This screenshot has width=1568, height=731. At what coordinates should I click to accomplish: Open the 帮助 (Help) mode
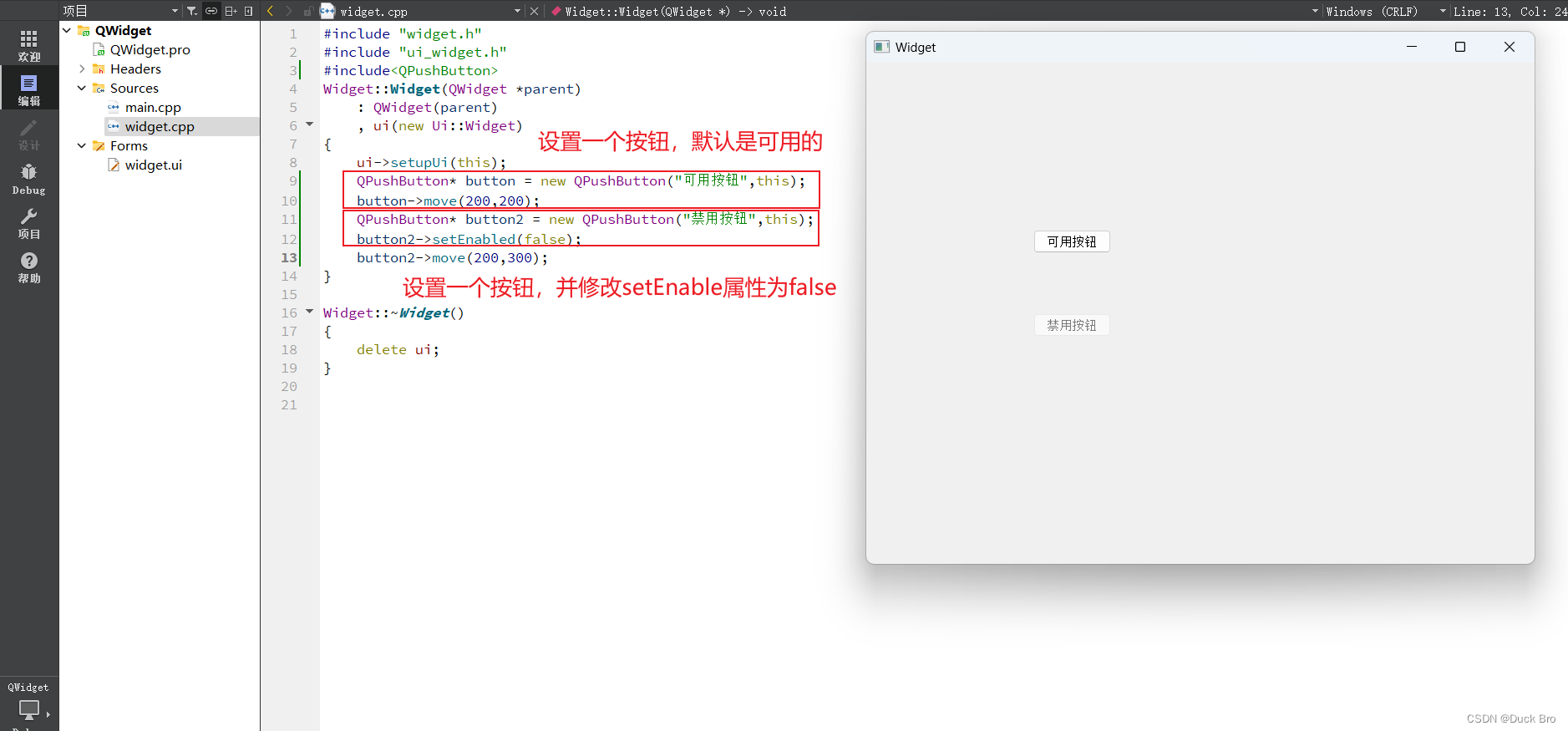[29, 267]
